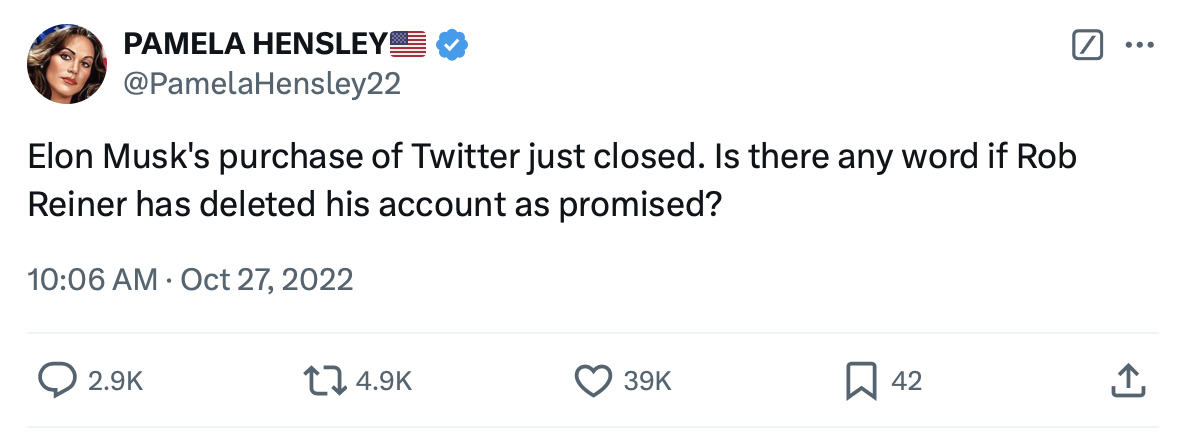Open Pamela Hensley's profile avatar picture
Screen dimensions: 1186x440
tap(67, 65)
